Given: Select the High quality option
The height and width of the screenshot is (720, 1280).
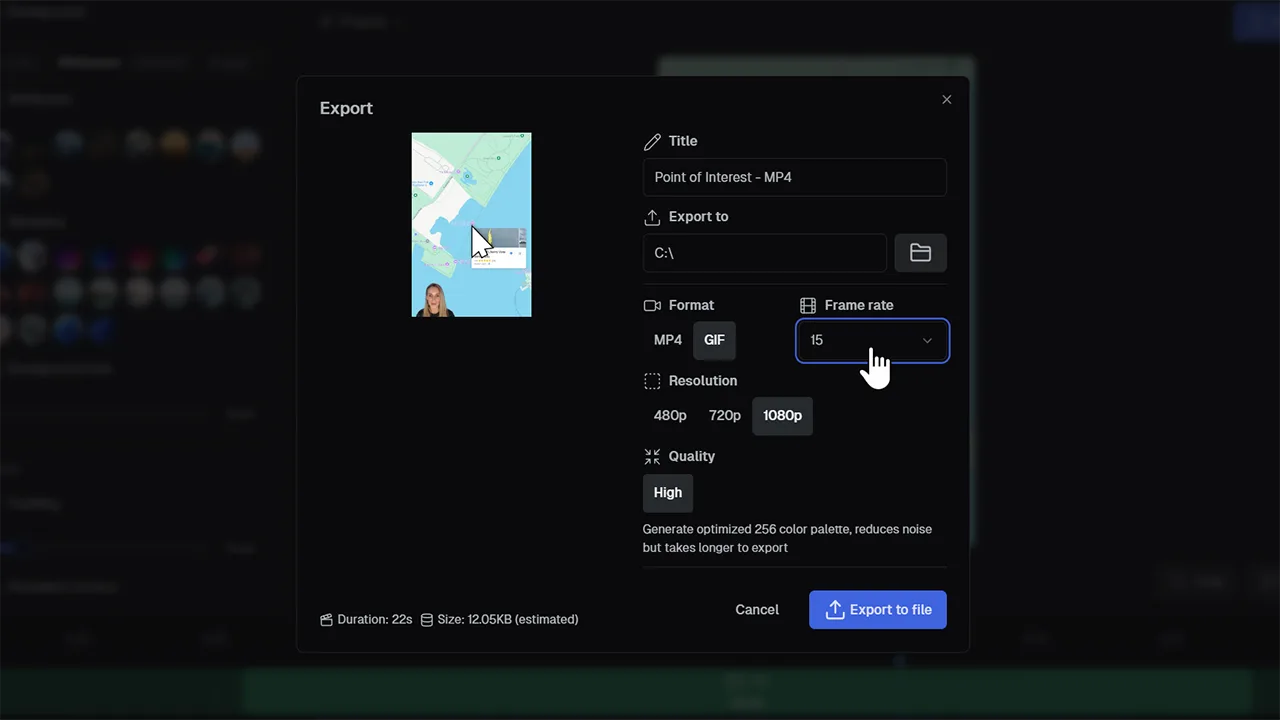Looking at the screenshot, I should click(667, 492).
